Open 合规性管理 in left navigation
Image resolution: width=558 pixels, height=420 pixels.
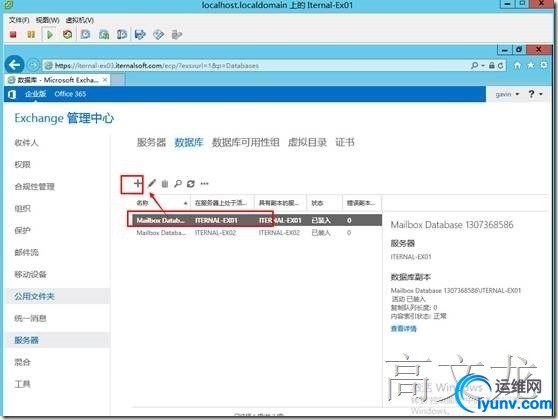pos(34,187)
